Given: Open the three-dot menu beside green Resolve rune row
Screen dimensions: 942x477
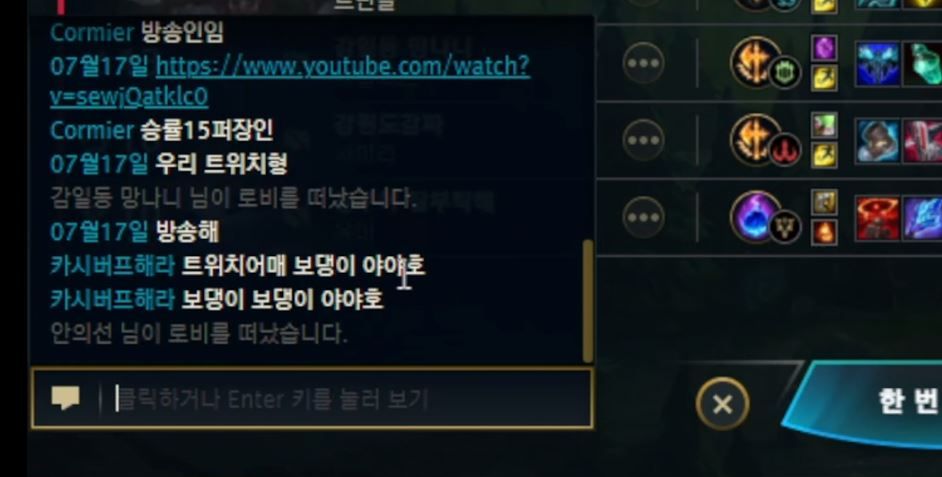Looking at the screenshot, I should coord(643,62).
